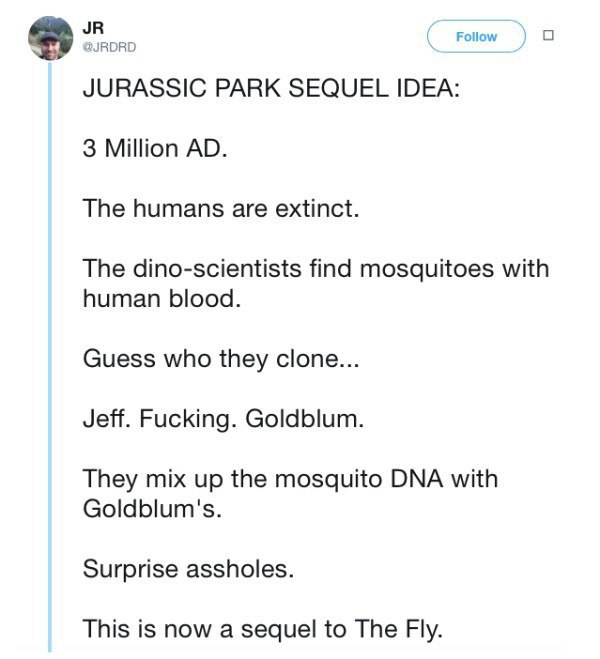Screen dimensions: 600x659
Task: Click the "human blood." text line
Action: point(162,298)
